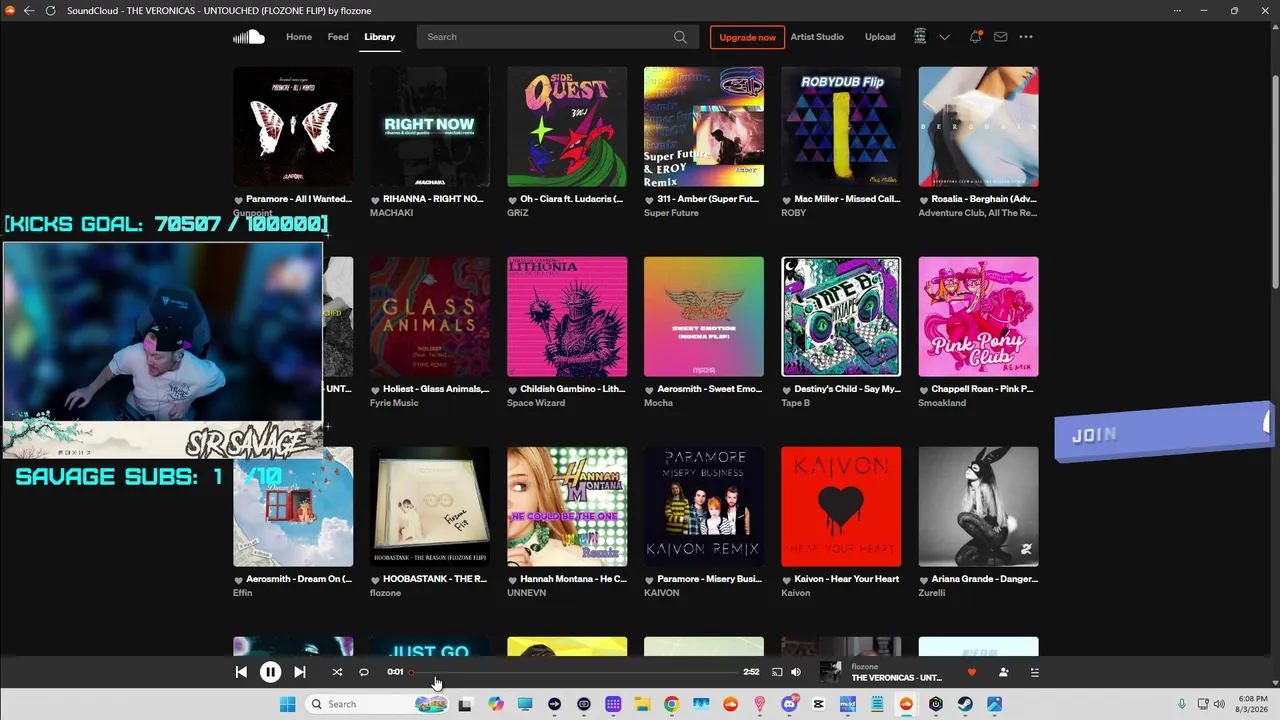Click the flozone artist name in player
Screen dimensions: 1280x720
coord(865,667)
